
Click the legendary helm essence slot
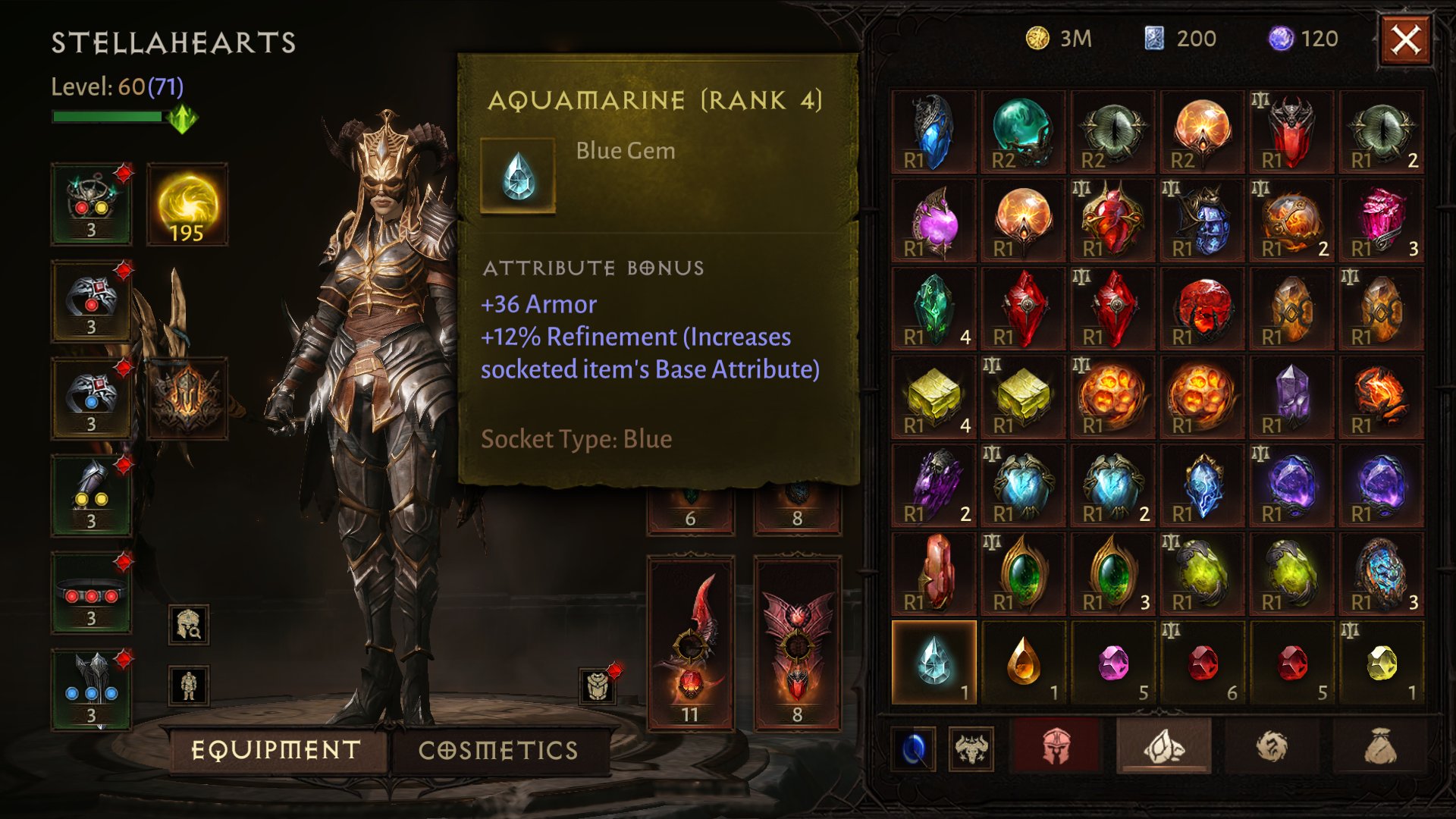(187, 399)
